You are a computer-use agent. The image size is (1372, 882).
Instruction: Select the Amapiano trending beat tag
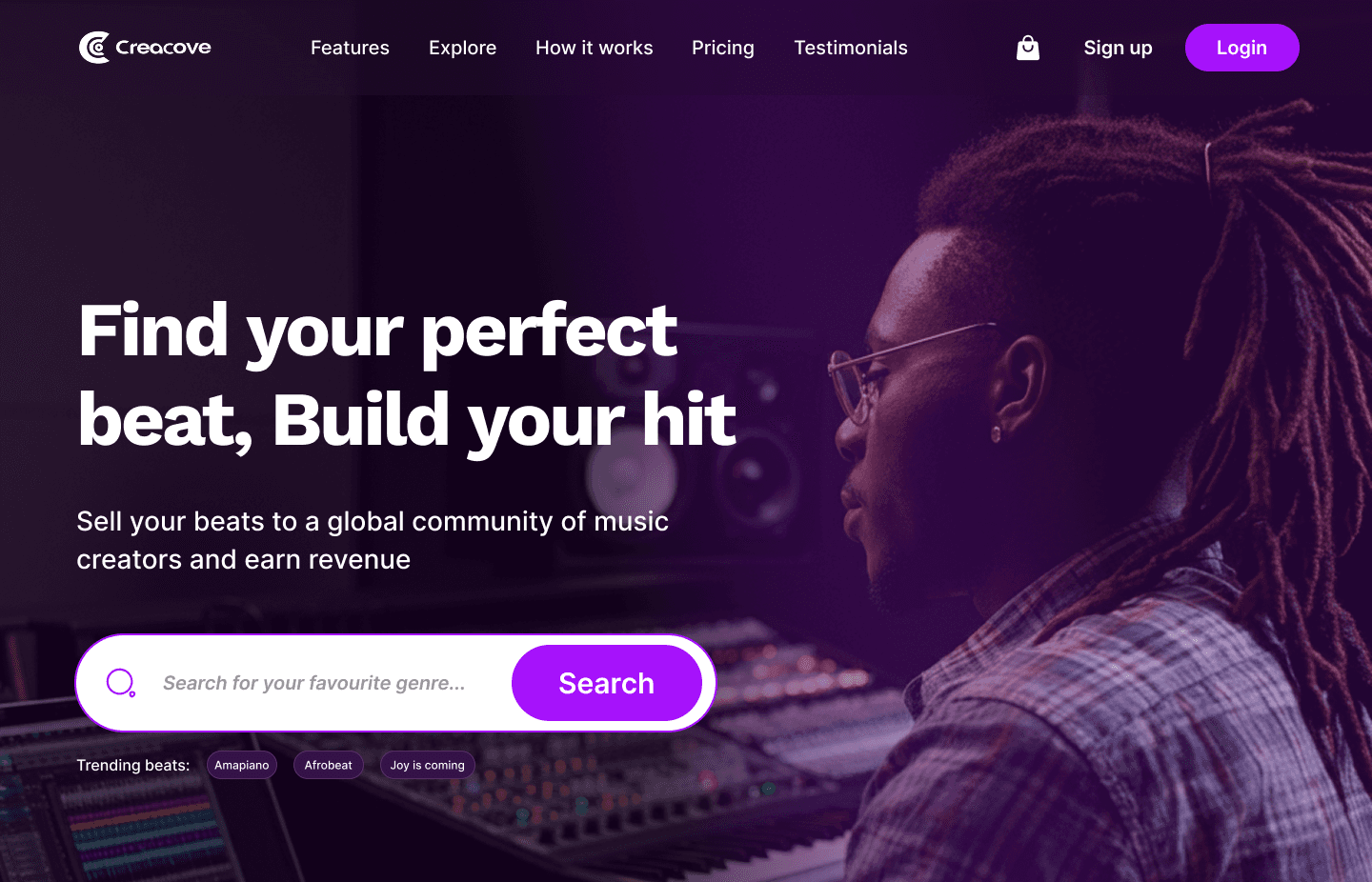[x=242, y=765]
